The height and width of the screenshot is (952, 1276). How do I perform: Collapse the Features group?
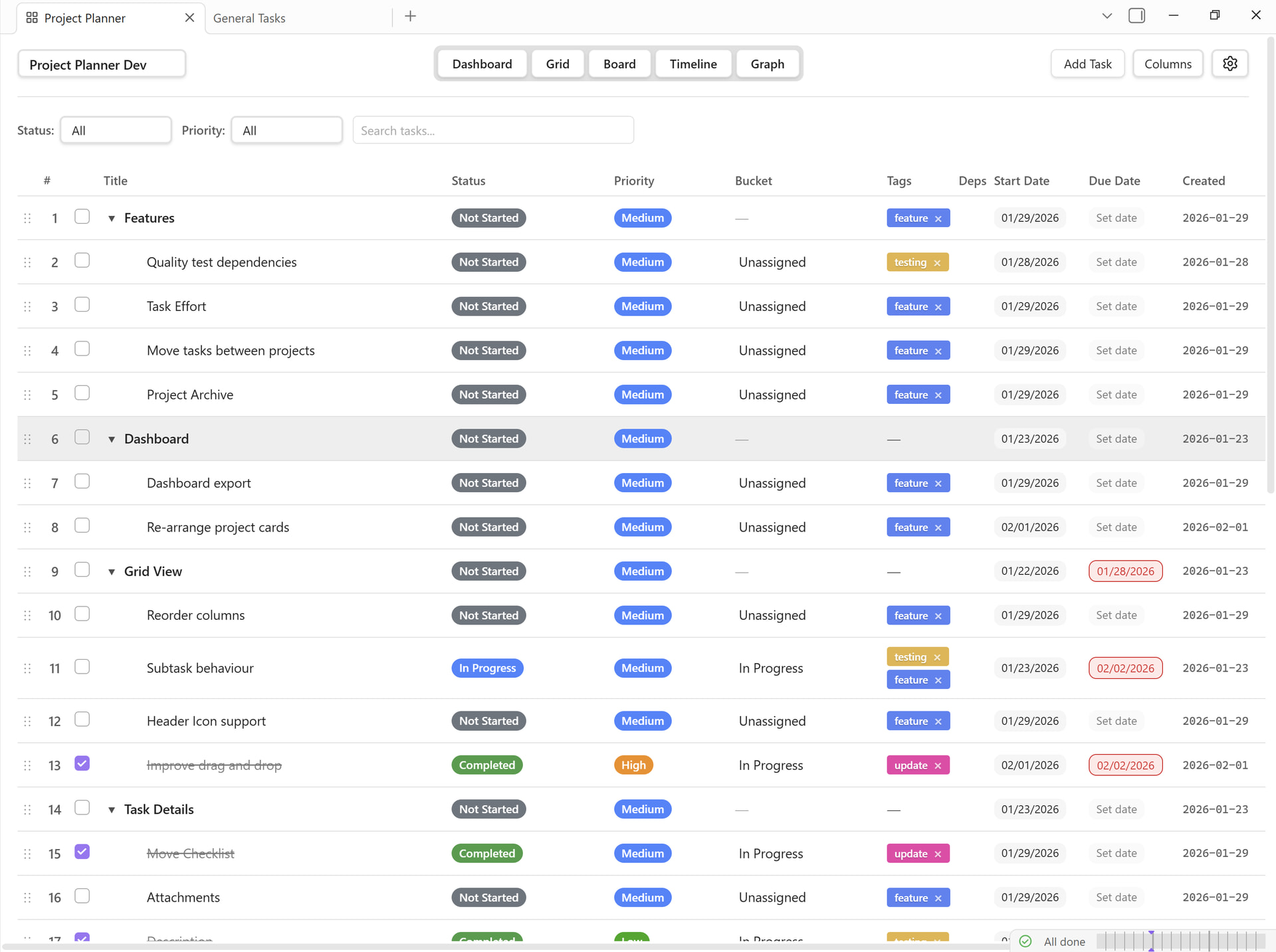click(112, 219)
